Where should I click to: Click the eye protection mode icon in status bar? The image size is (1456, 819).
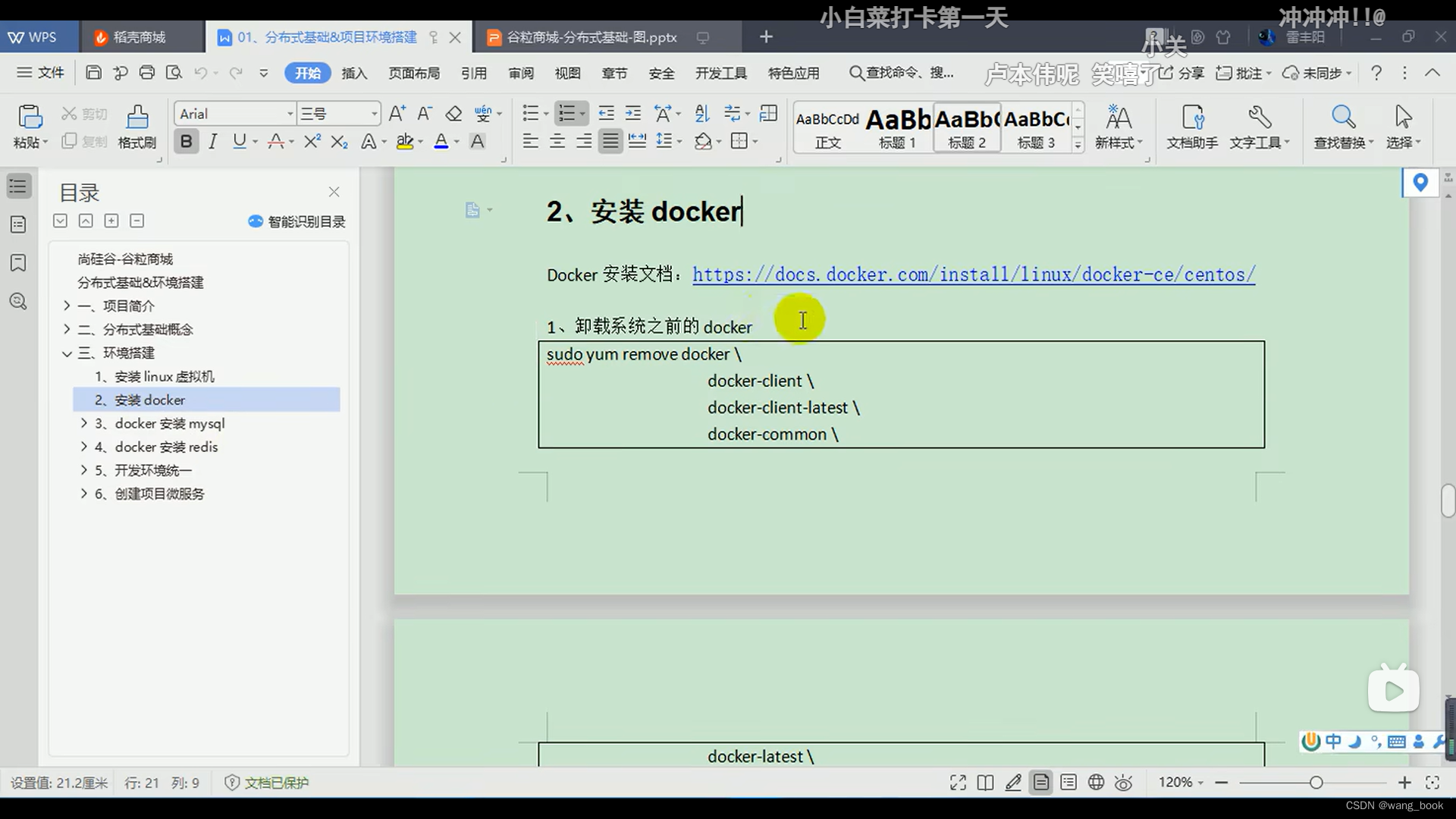[x=1124, y=783]
